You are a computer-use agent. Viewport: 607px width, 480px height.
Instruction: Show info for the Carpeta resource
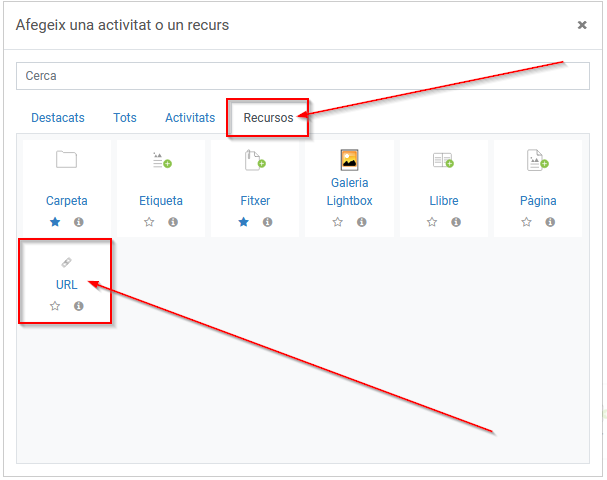(79, 222)
